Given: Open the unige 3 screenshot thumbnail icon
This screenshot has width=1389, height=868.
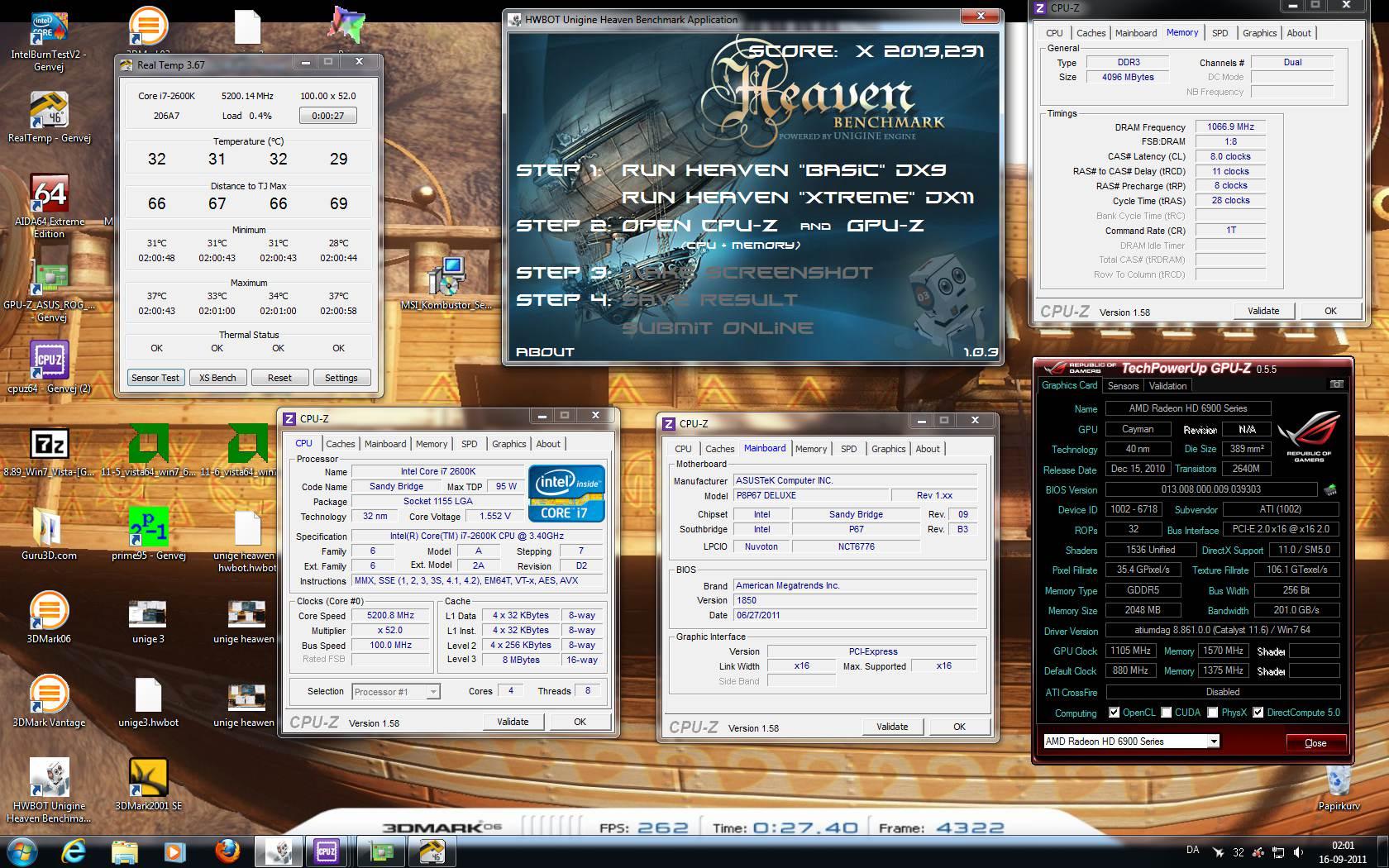Looking at the screenshot, I should point(149,620).
